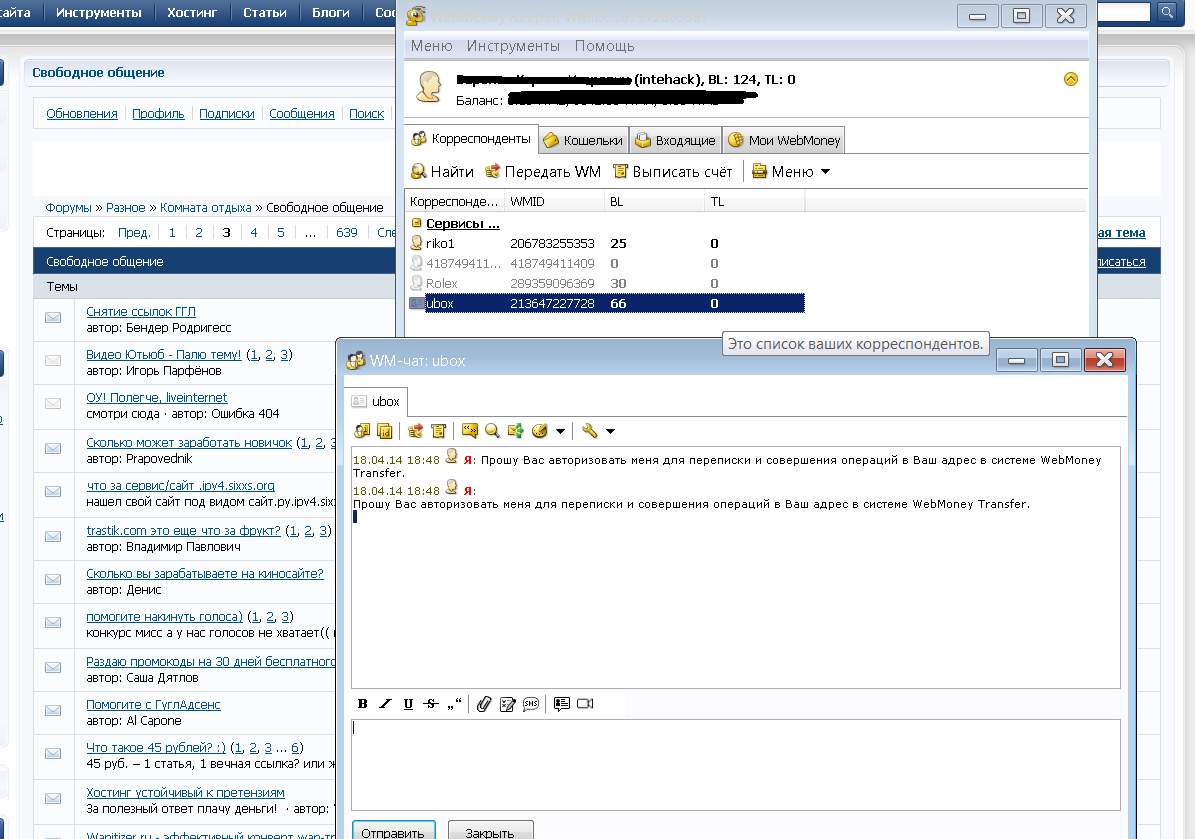The image size is (1195, 839).
Task: Open Подписки link on forum page
Action: coord(227,114)
